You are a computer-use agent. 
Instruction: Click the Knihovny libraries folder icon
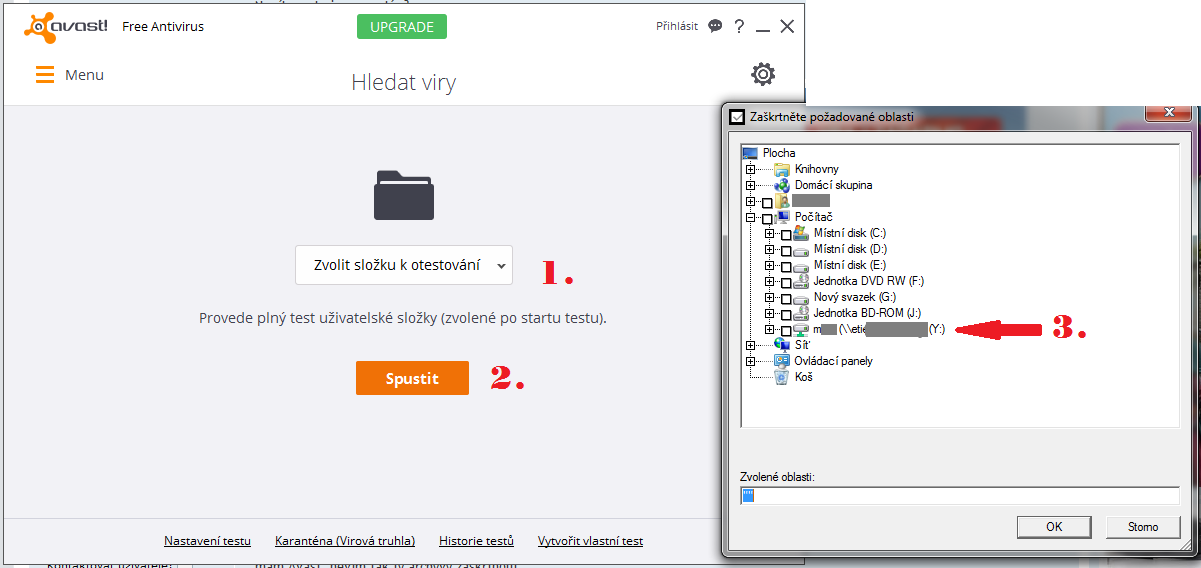tap(782, 169)
